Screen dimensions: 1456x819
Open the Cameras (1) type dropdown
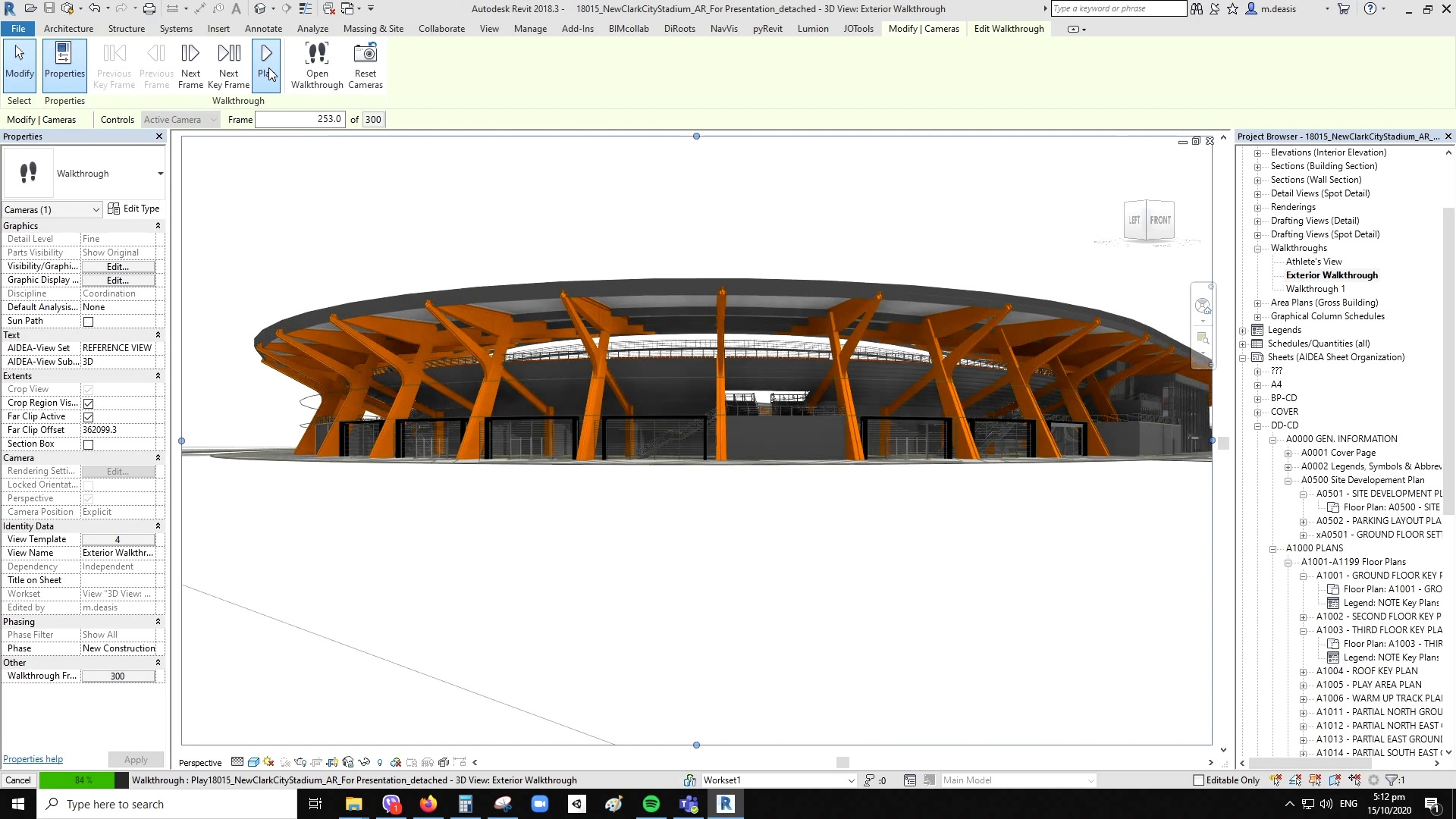tap(52, 210)
